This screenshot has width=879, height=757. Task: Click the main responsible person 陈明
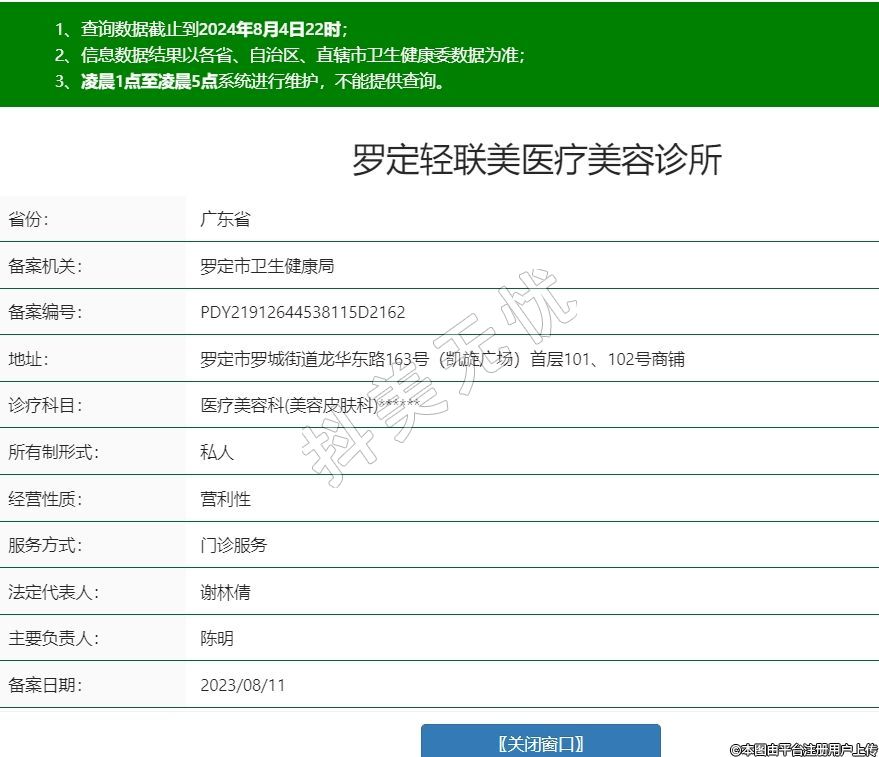[217, 639]
